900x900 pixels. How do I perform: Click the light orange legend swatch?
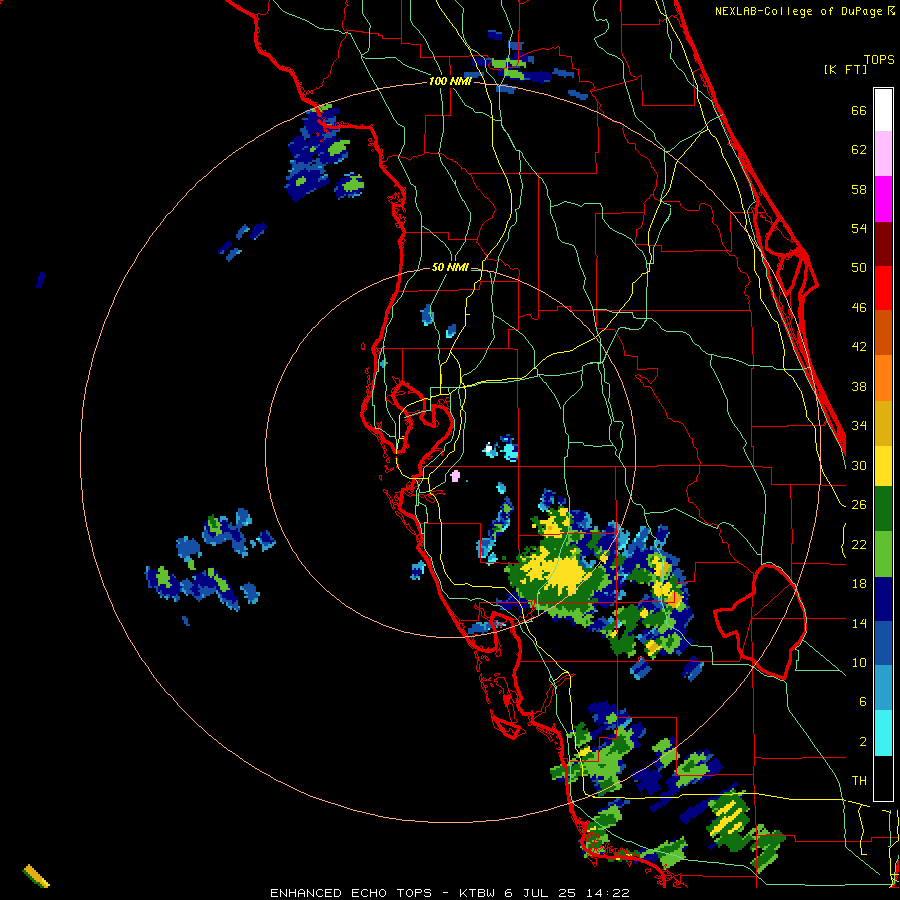pyautogui.click(x=883, y=378)
